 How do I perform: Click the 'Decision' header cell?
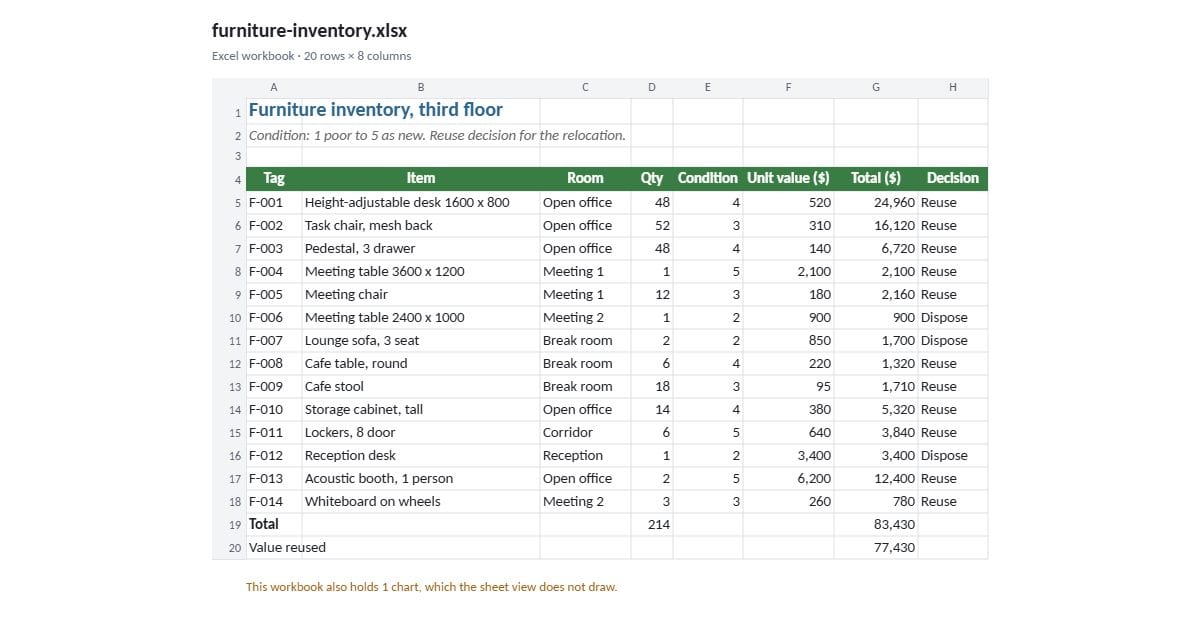[953, 178]
